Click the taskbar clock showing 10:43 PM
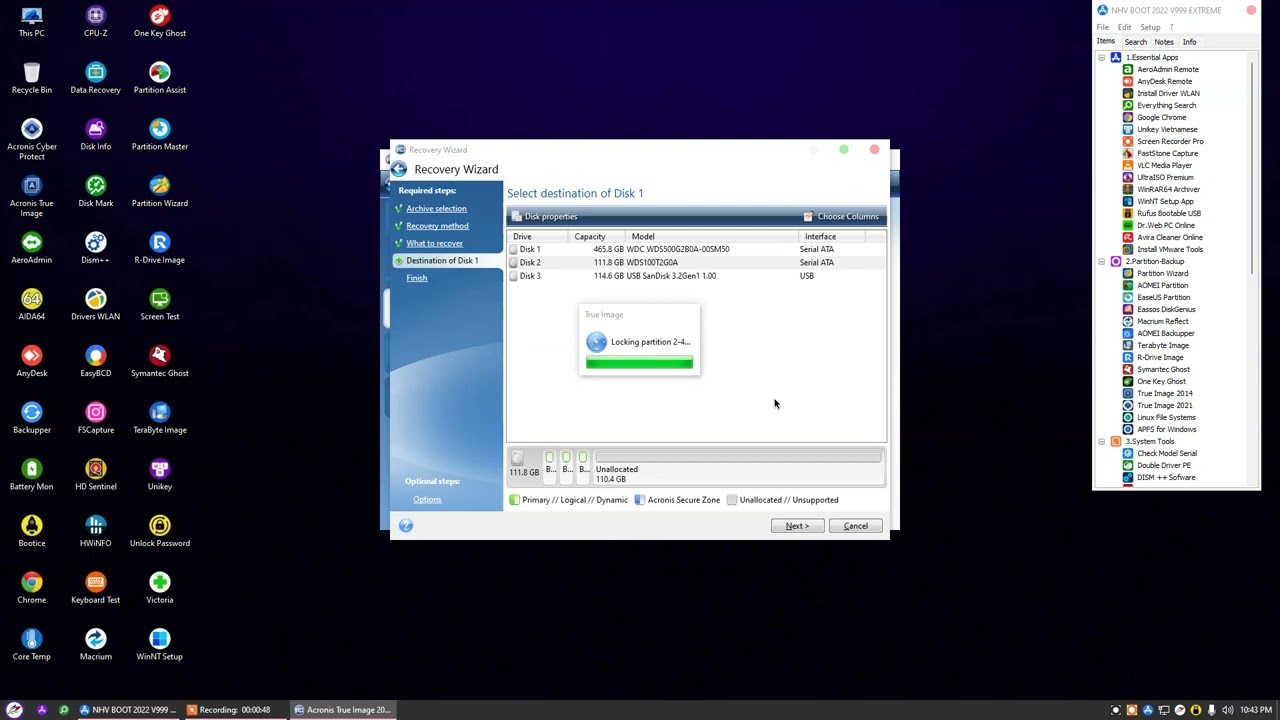 (x=1255, y=710)
